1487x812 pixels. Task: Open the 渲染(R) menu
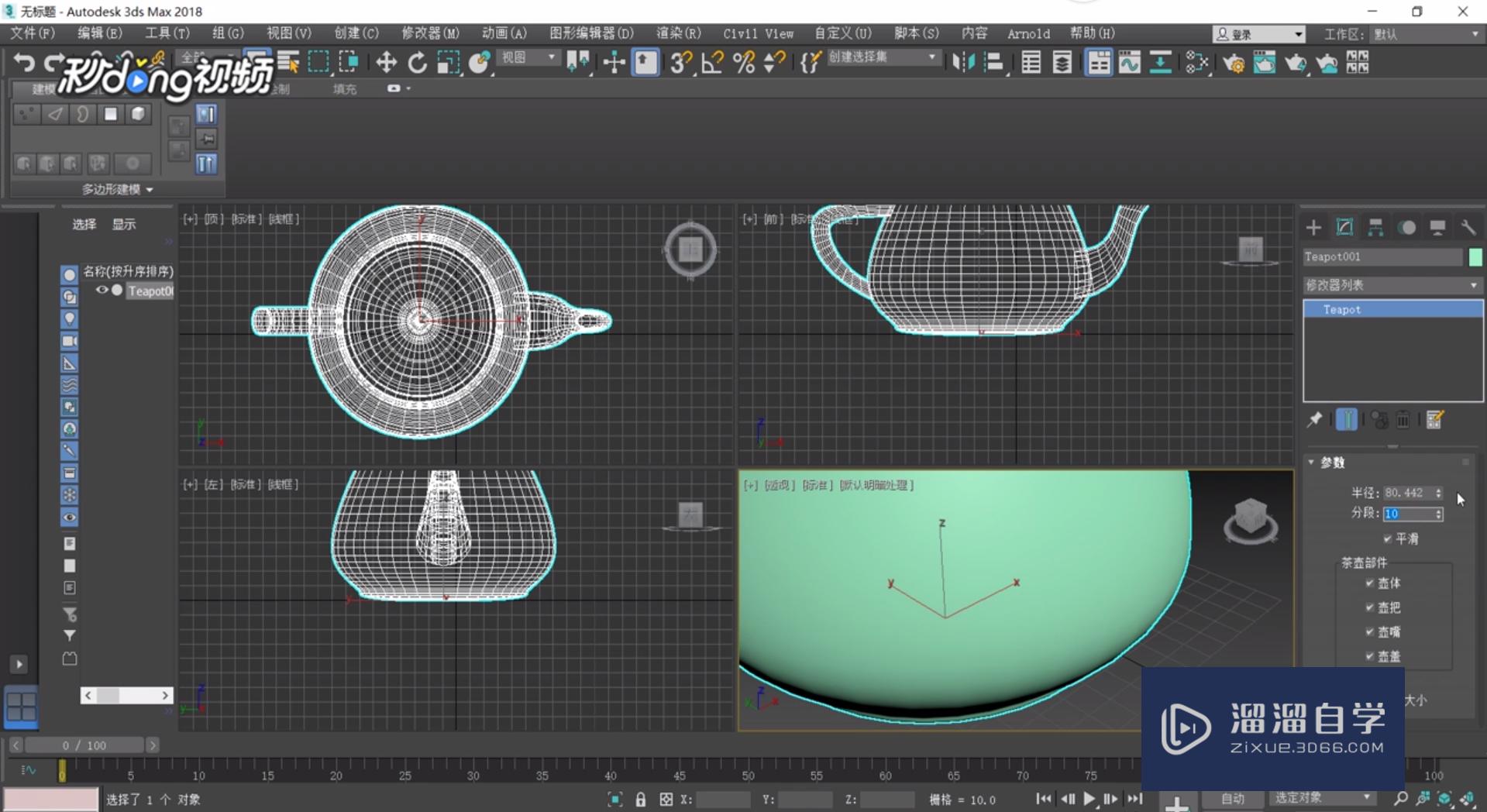coord(678,33)
